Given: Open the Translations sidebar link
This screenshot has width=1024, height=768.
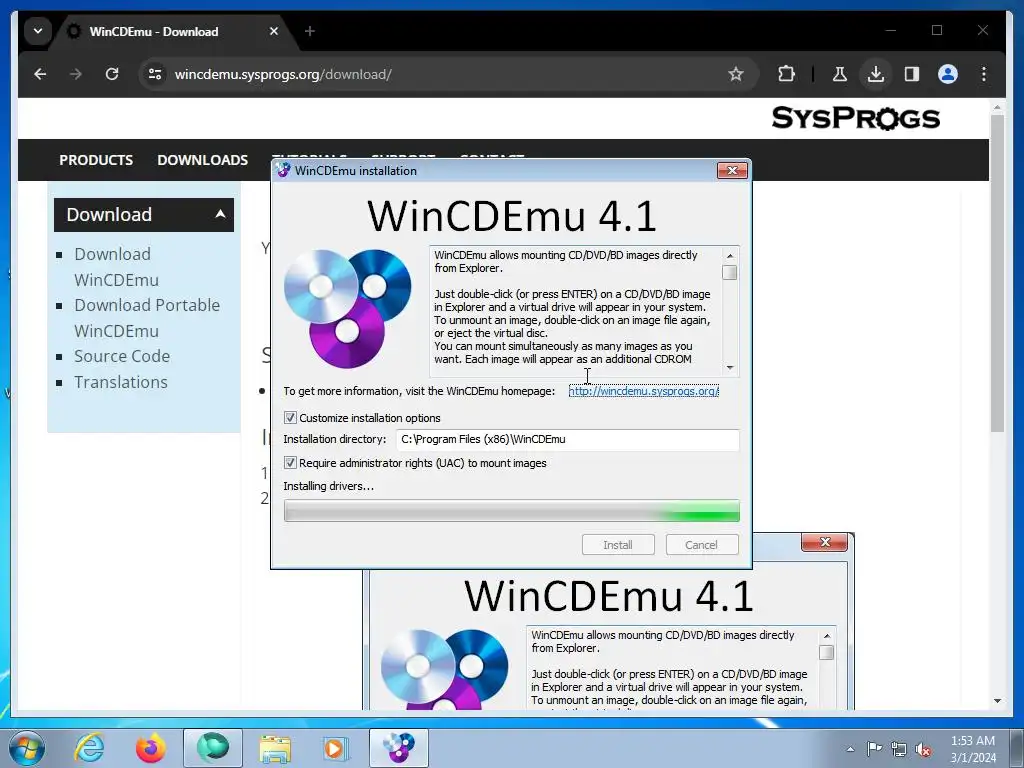Looking at the screenshot, I should point(121,382).
